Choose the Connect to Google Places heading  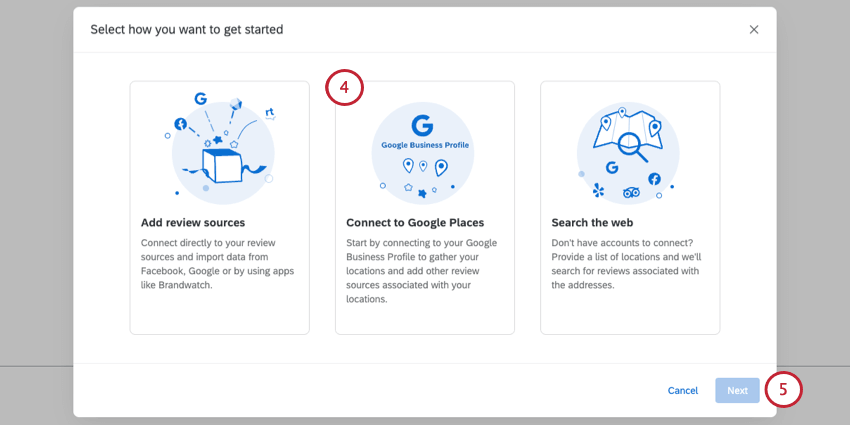(415, 222)
